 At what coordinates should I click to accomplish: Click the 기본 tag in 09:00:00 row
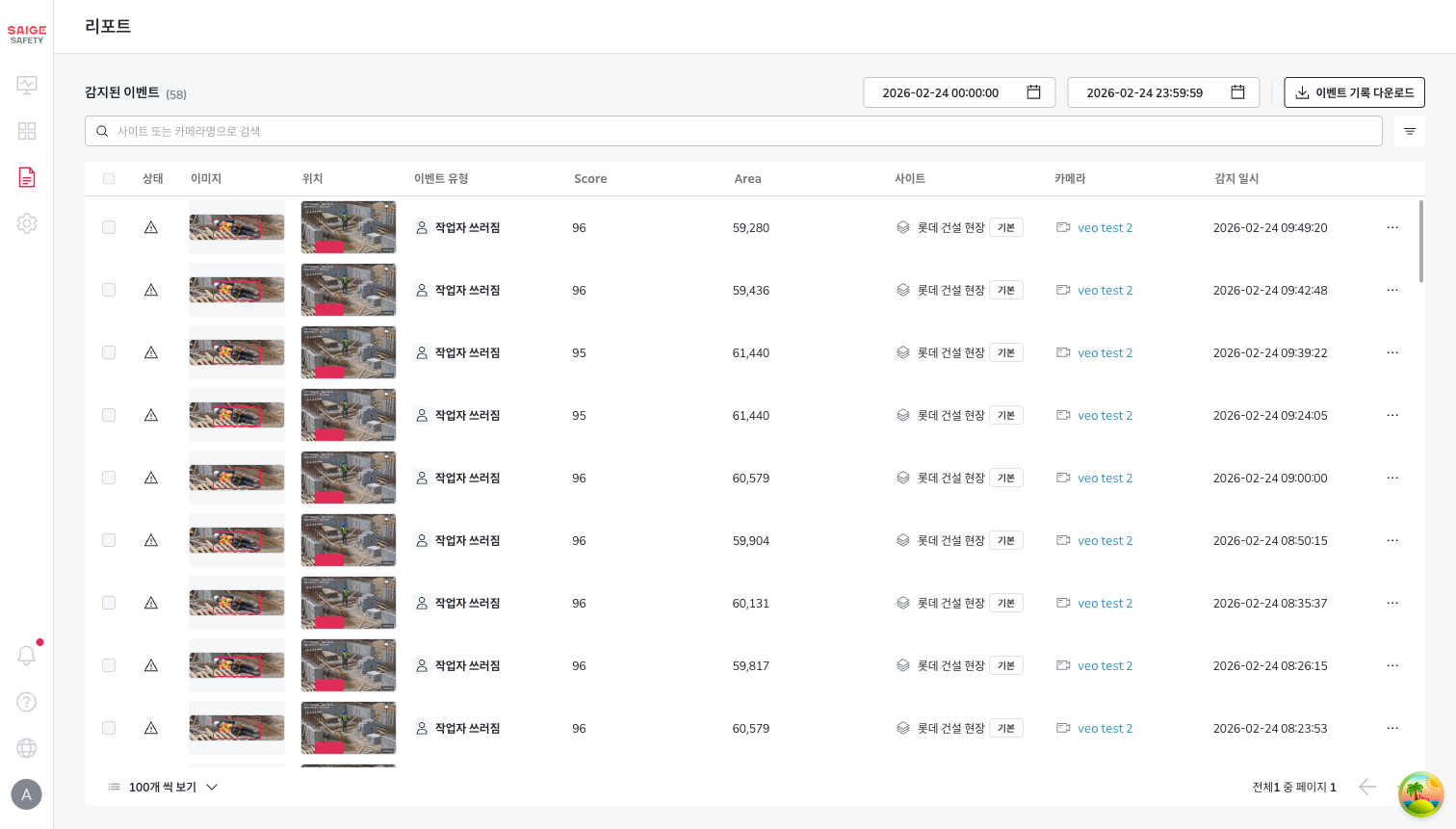1006,478
